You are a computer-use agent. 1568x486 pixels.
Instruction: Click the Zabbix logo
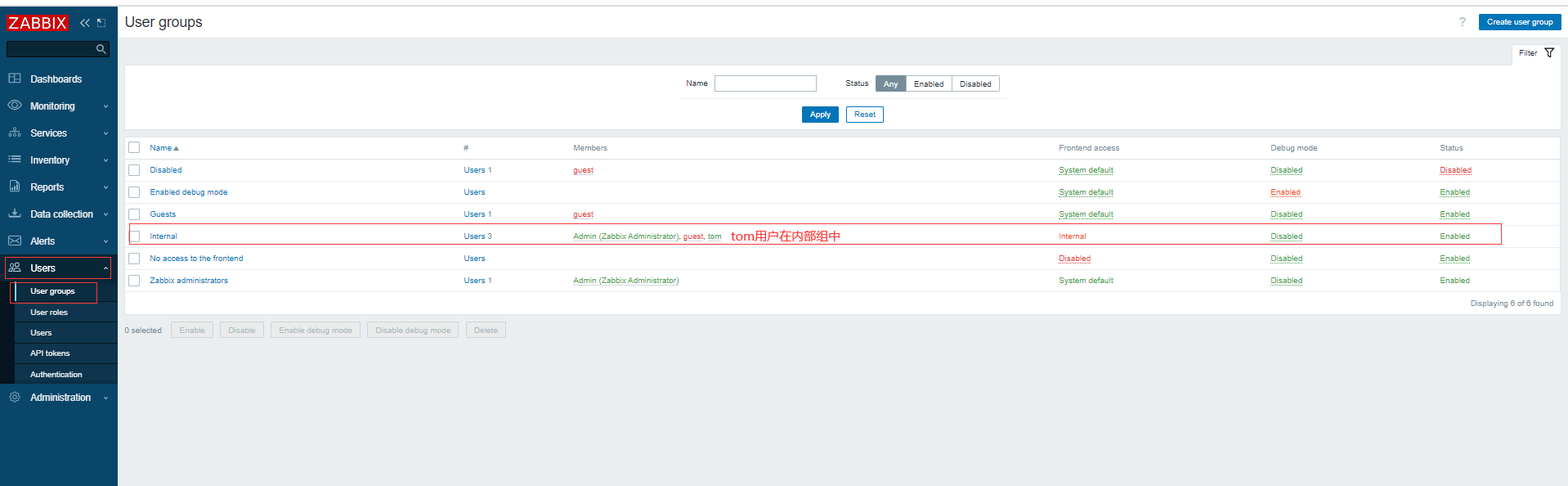pos(37,23)
